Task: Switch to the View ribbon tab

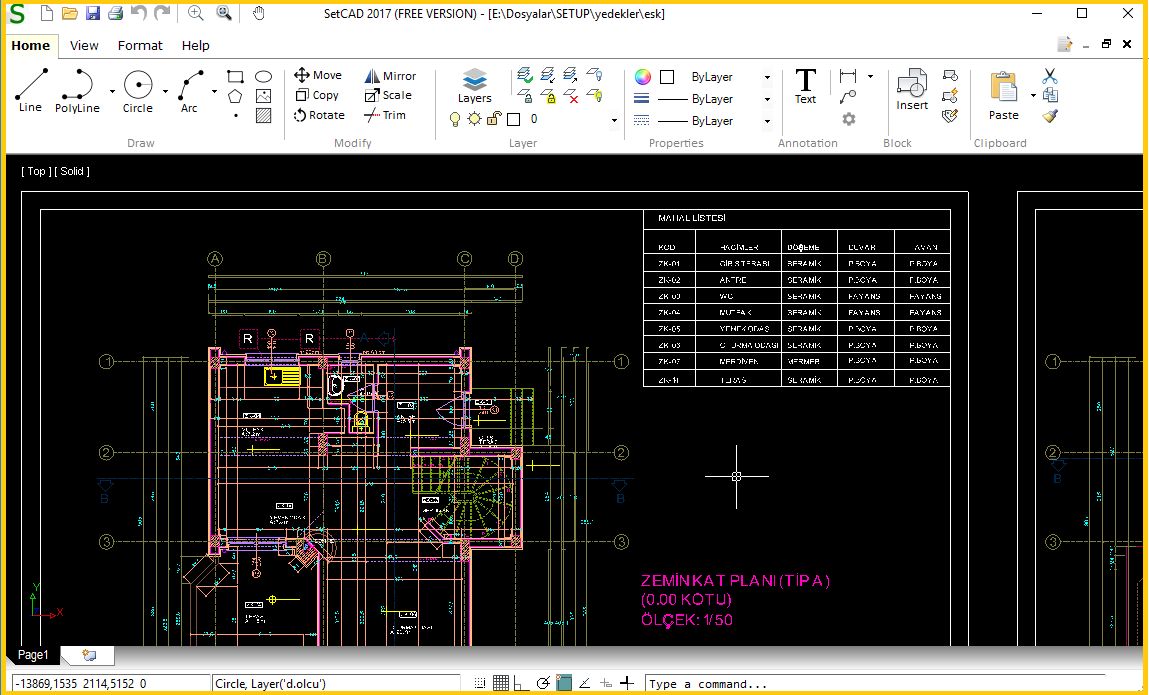Action: [x=84, y=45]
